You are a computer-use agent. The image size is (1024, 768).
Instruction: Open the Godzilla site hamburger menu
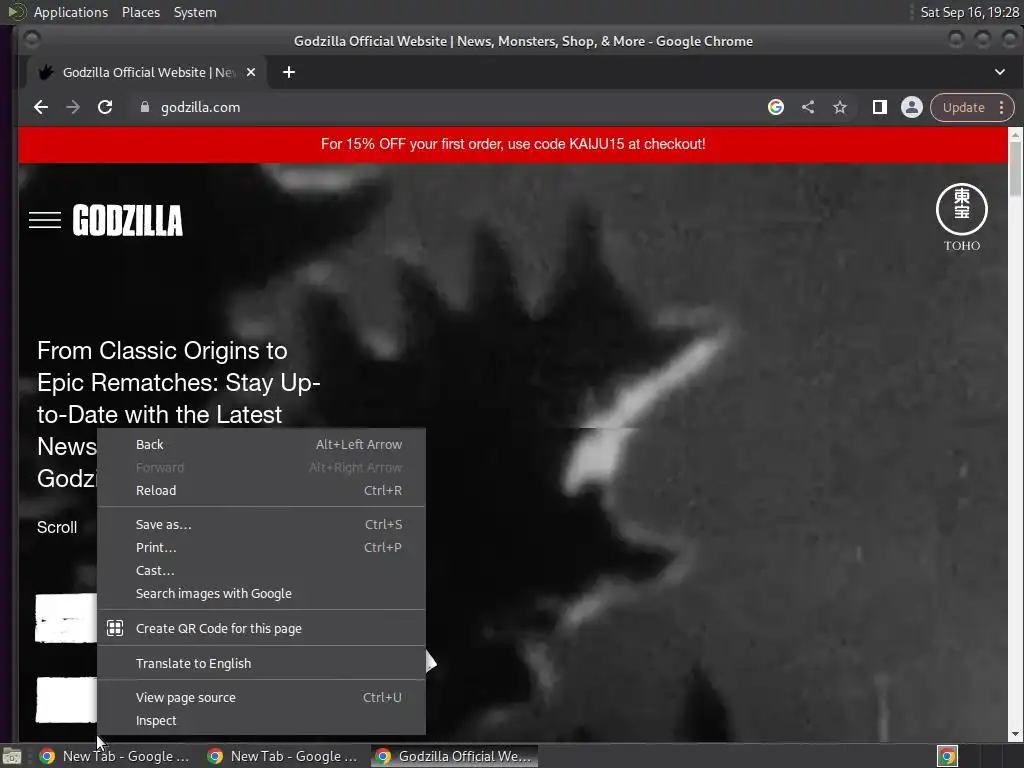(x=45, y=220)
